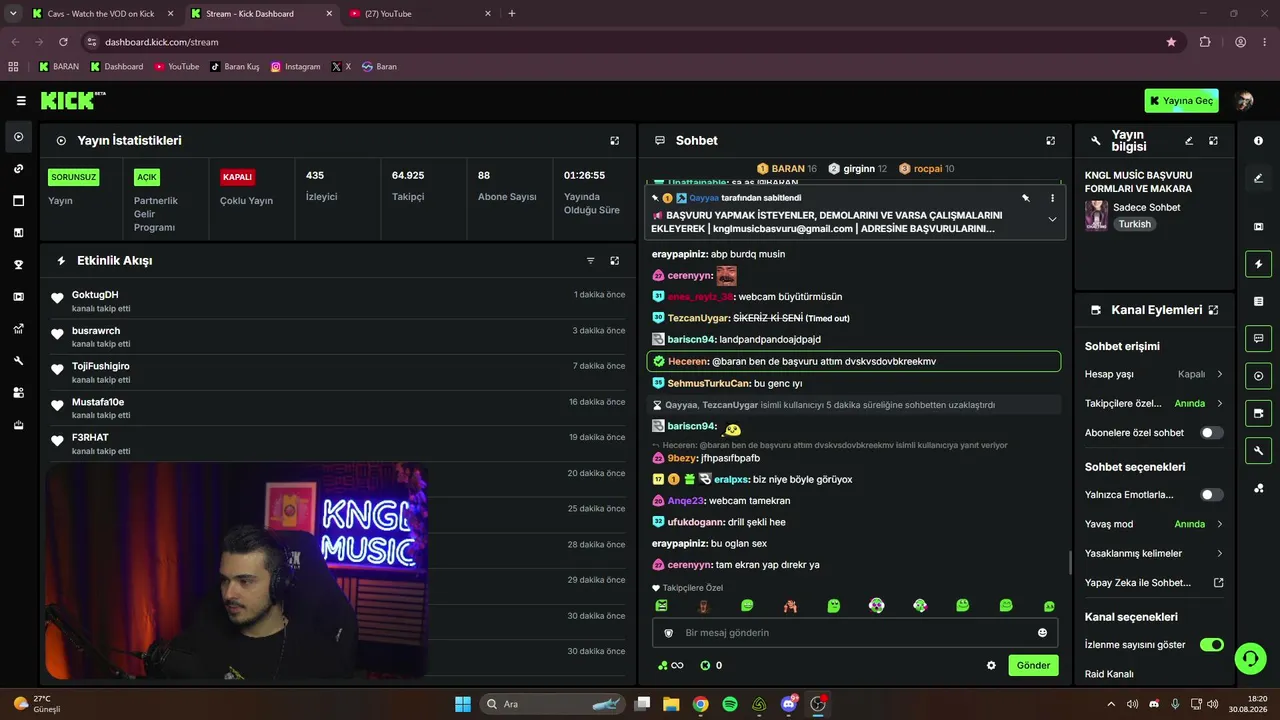
Task: Click the Kick logo
Action: [73, 100]
